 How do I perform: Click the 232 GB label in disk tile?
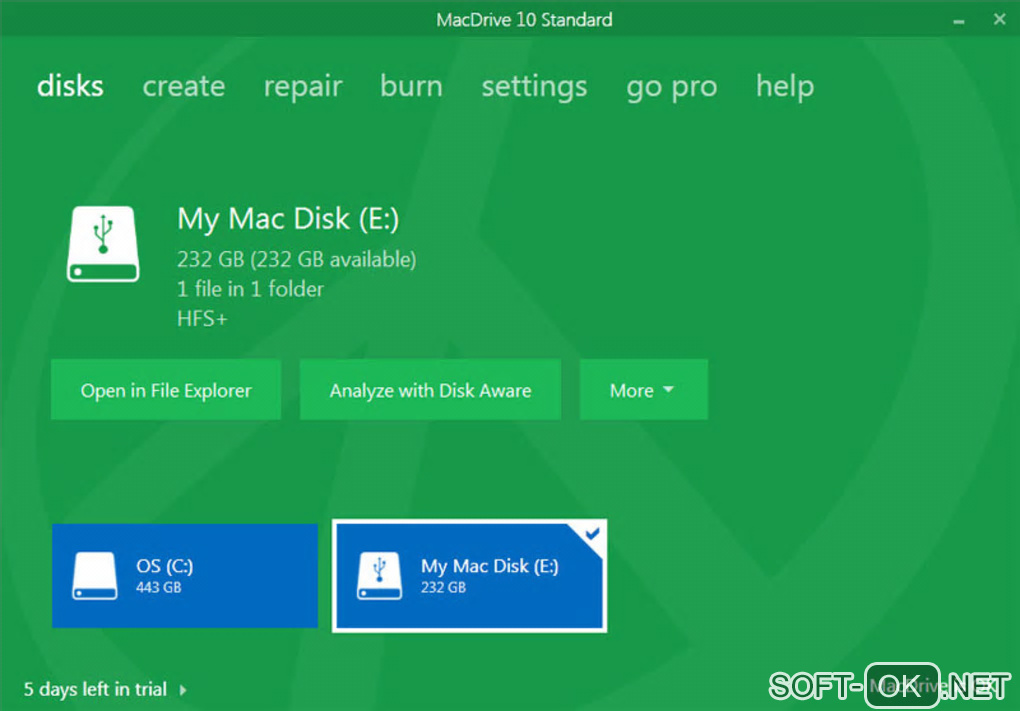click(444, 587)
